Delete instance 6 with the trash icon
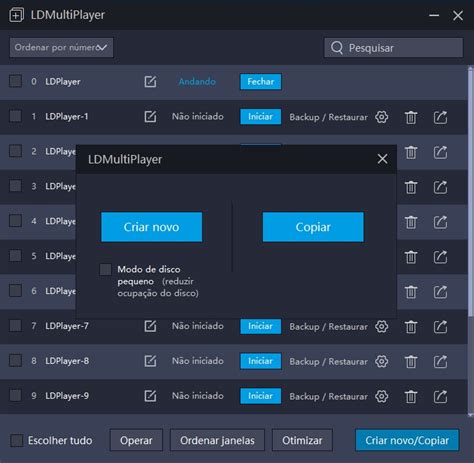 pos(411,292)
